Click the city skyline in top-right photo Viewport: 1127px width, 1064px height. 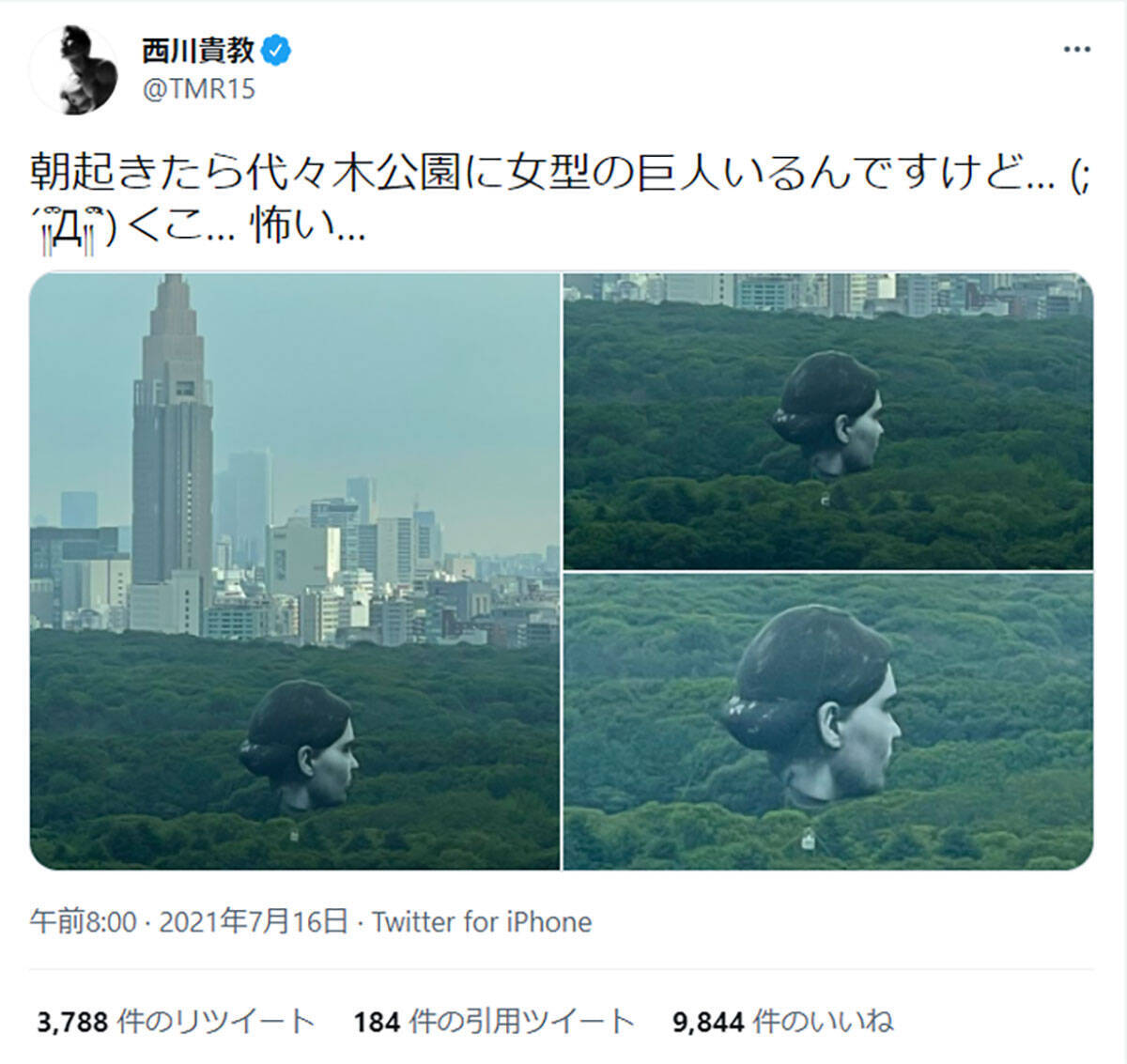tap(828, 295)
